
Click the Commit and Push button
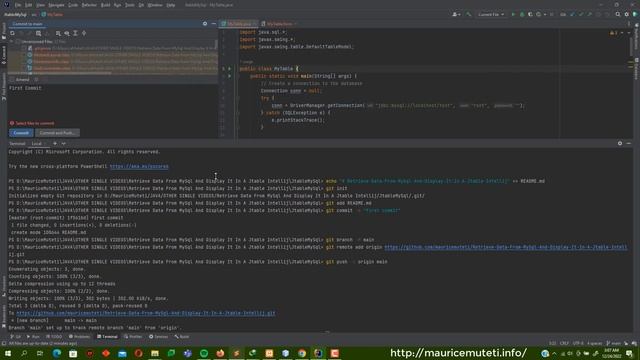(x=57, y=133)
